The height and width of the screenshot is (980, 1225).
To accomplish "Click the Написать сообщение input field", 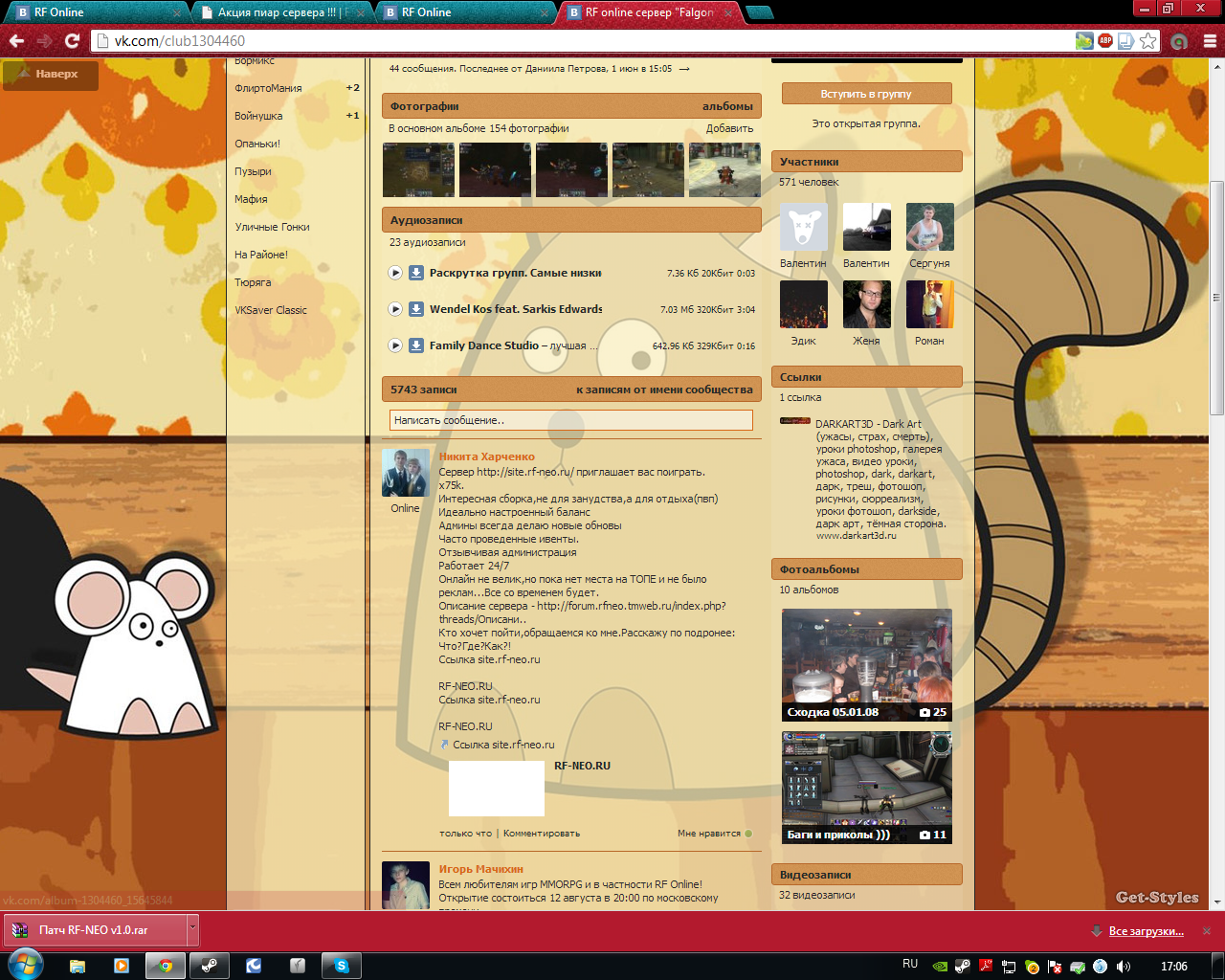I will (x=571, y=420).
